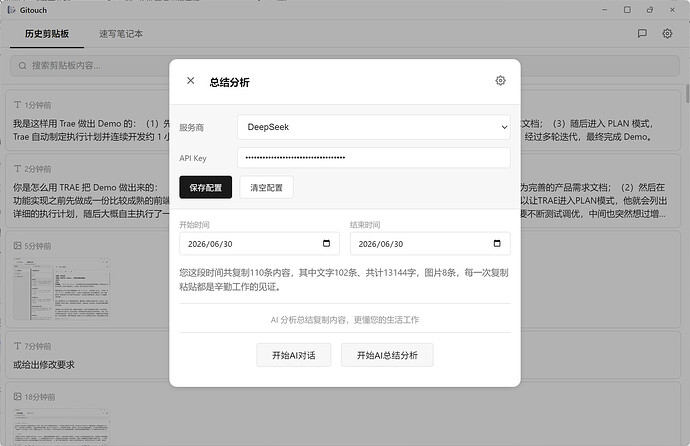Open the chat bubble icon in header
This screenshot has height=446, width=690.
pyautogui.click(x=642, y=33)
